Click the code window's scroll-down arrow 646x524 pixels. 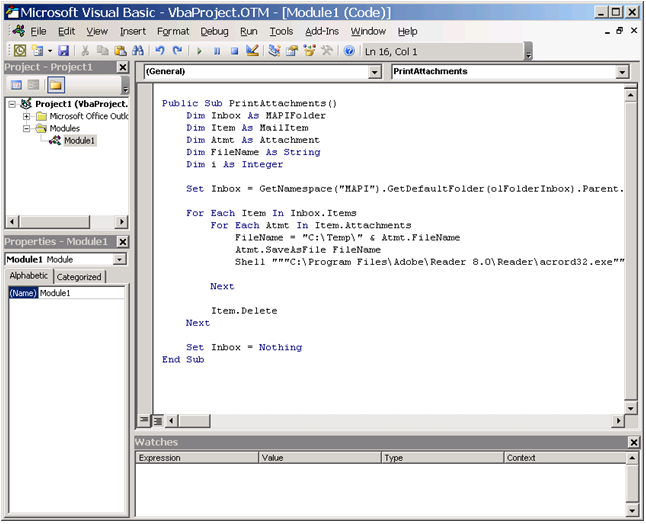tap(631, 408)
